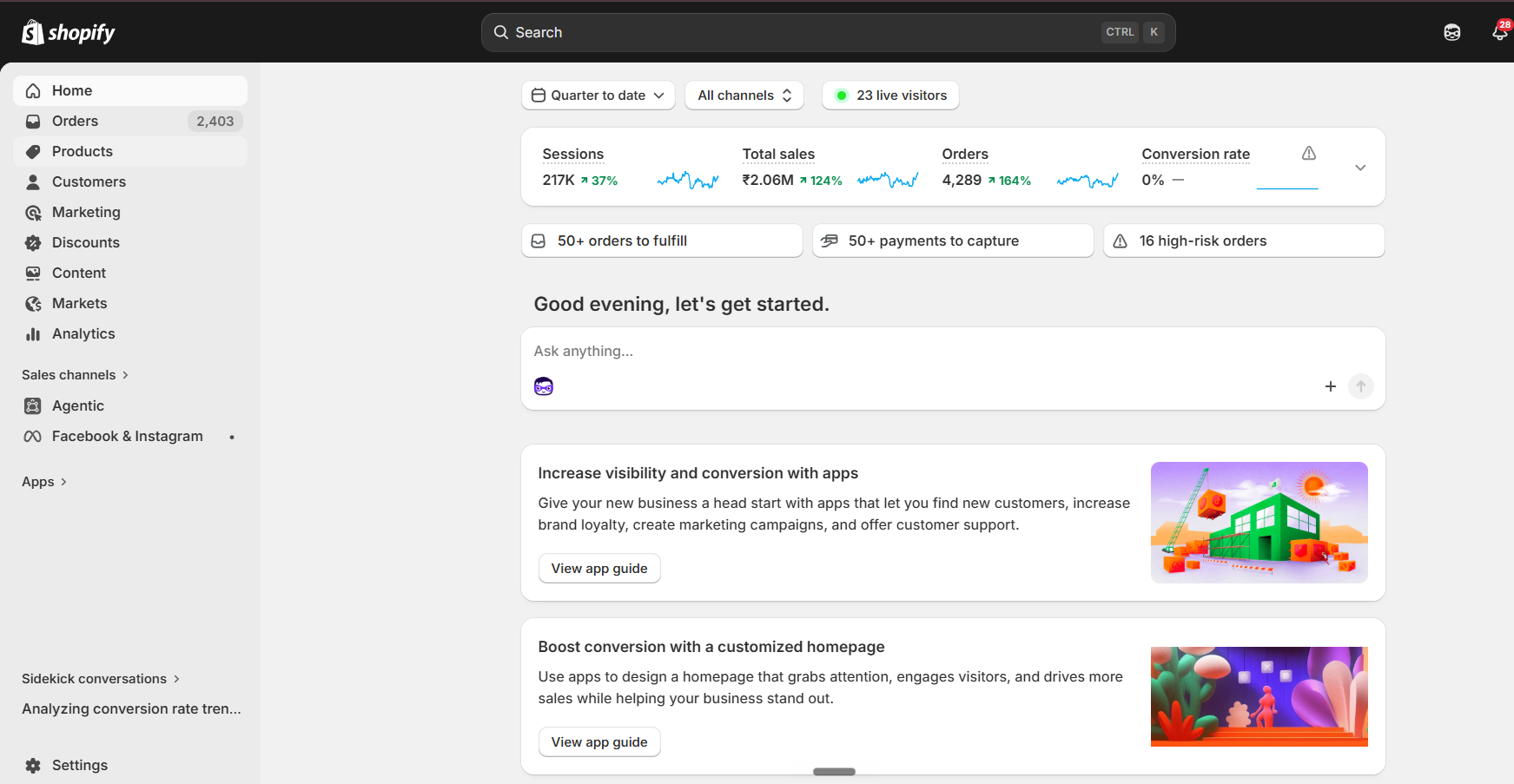Click the purple homepage illustration thumbnail
Screen dimensions: 1514x784
tap(1259, 696)
